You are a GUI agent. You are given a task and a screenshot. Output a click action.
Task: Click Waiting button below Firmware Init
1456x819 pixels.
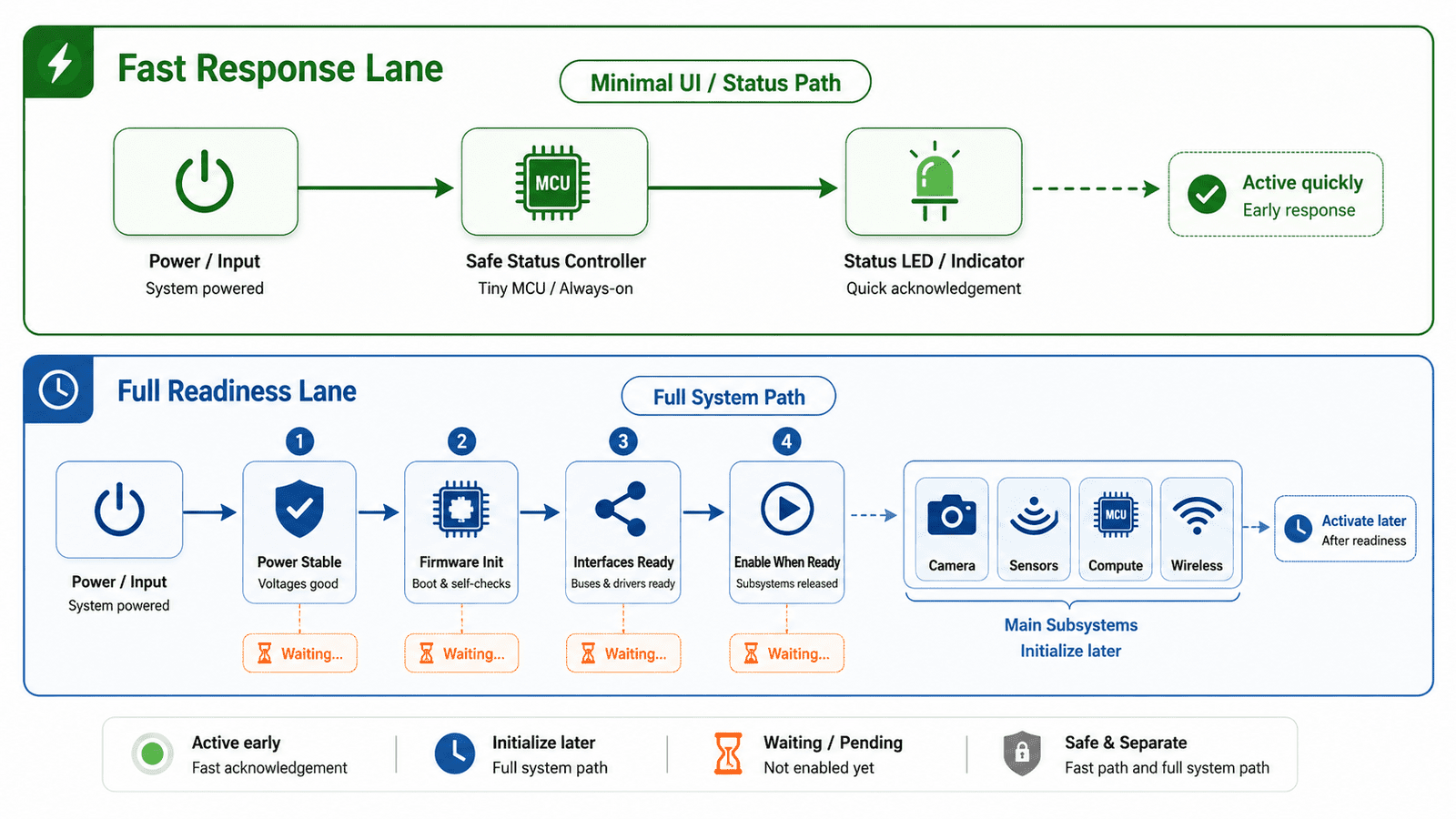pos(461,653)
